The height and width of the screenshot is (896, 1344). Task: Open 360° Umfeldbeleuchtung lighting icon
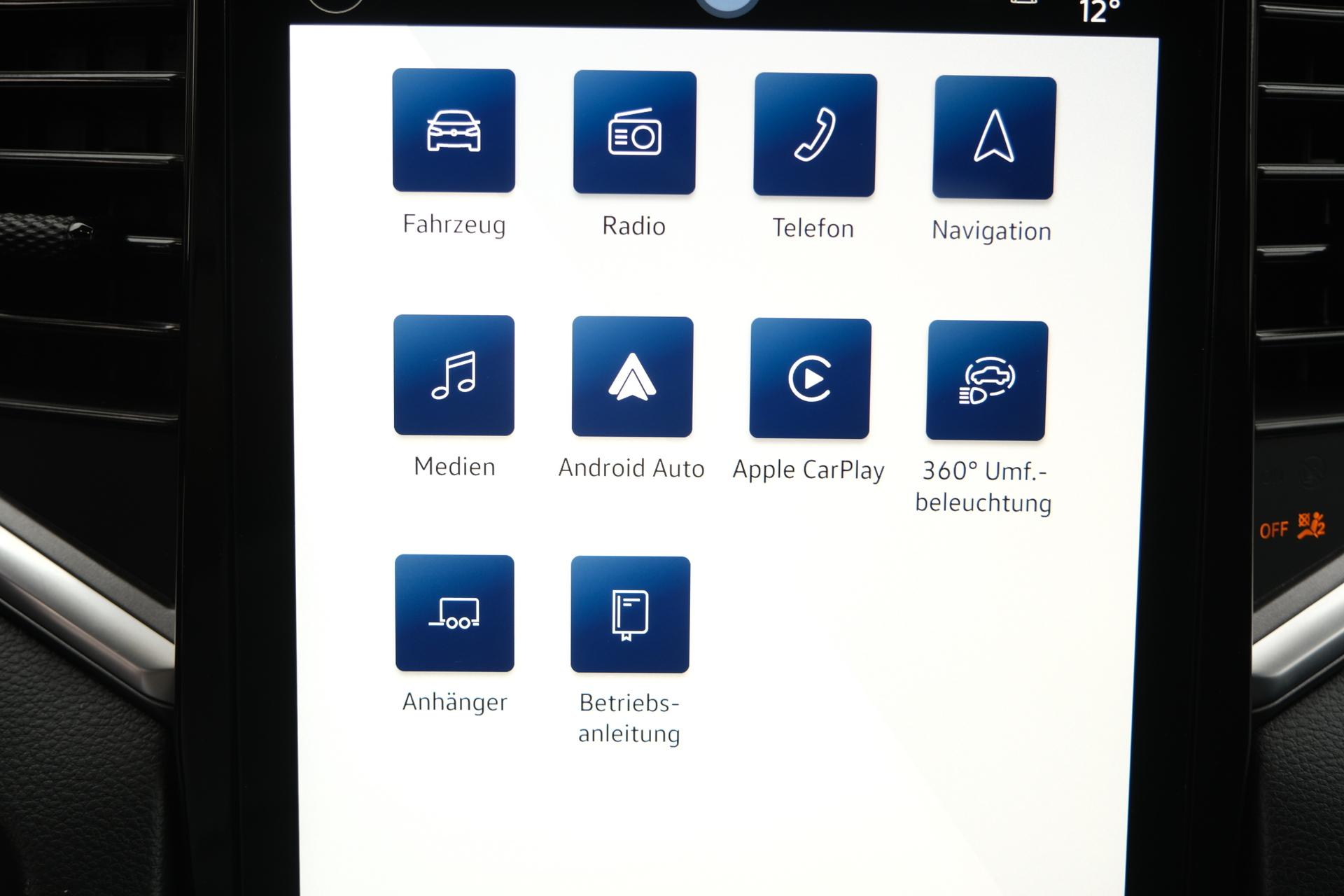[x=987, y=381]
